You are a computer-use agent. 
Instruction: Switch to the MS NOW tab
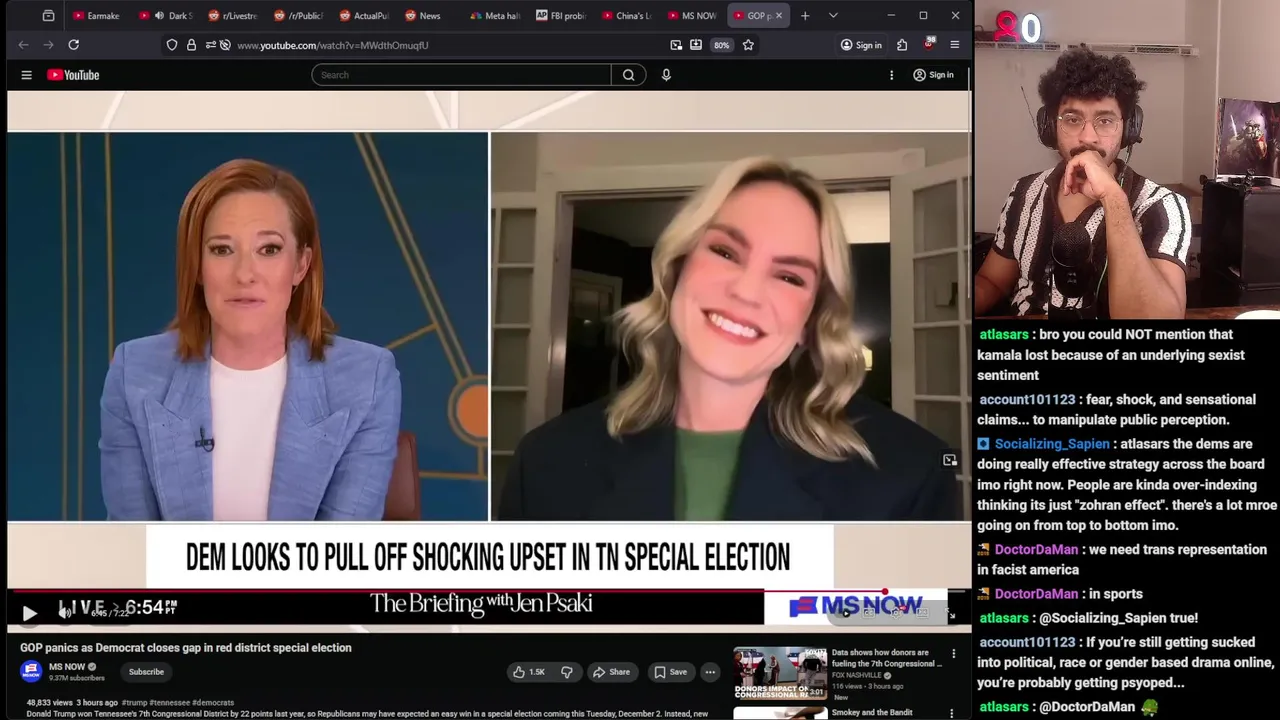tap(693, 16)
